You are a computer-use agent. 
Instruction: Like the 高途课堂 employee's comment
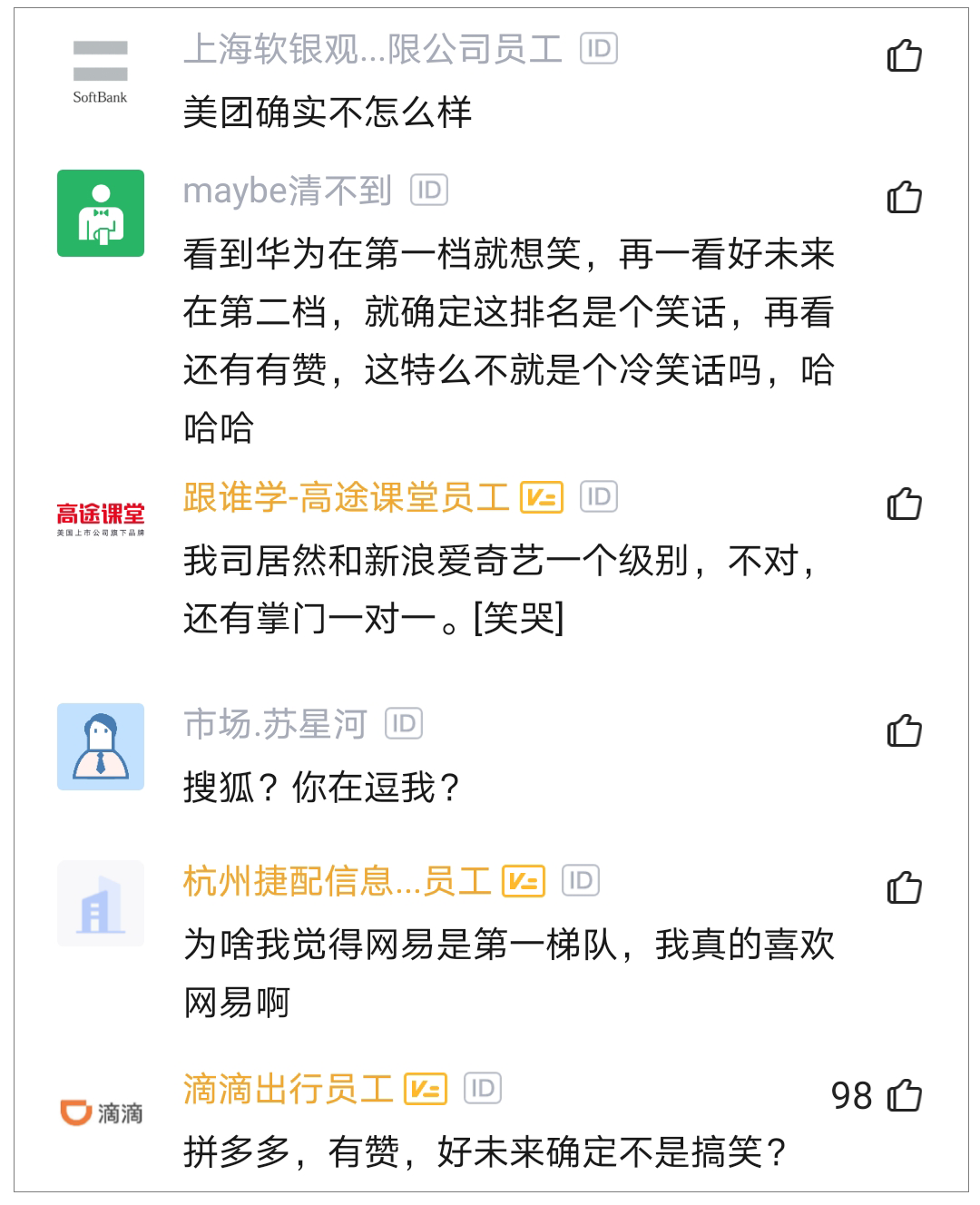click(904, 504)
